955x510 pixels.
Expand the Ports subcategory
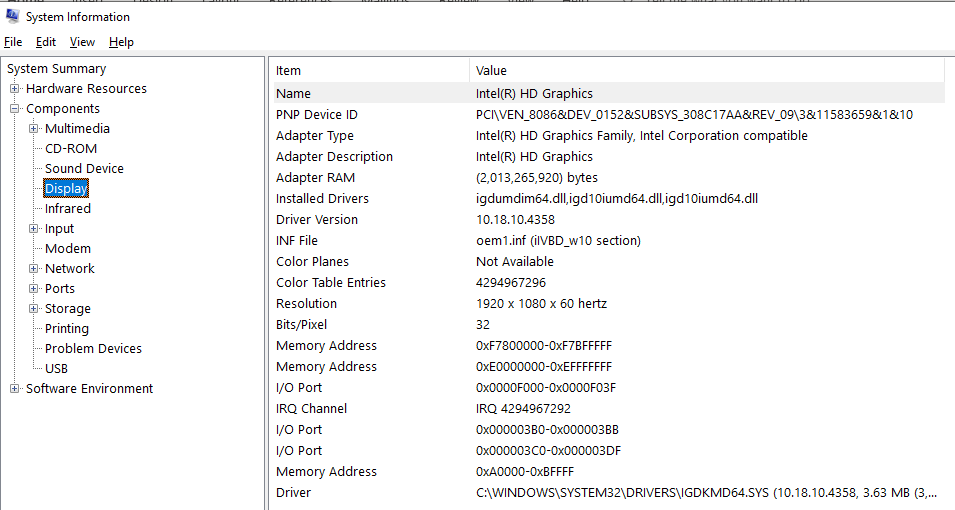coord(33,289)
